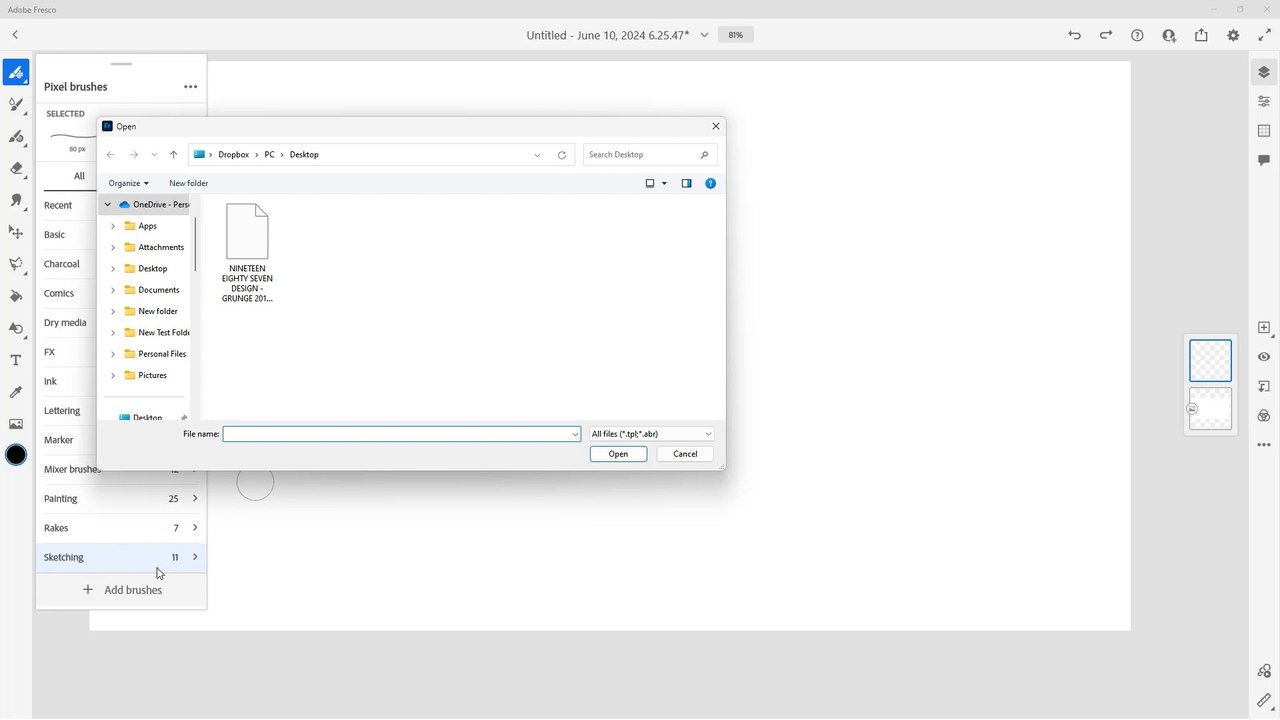The height and width of the screenshot is (720, 1280).
Task: Open the share and export icon
Action: coord(1201,35)
